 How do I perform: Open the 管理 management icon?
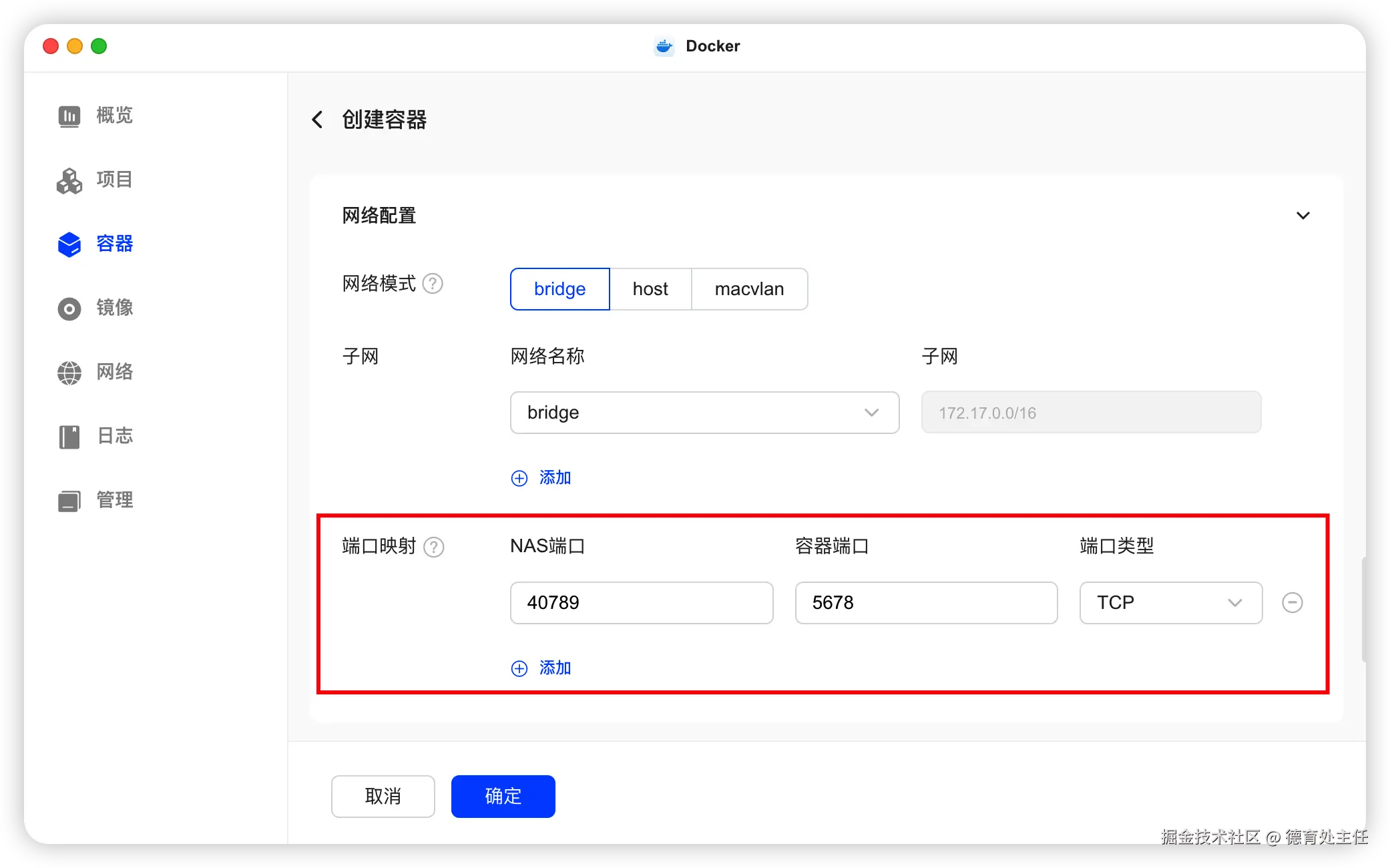tap(69, 501)
